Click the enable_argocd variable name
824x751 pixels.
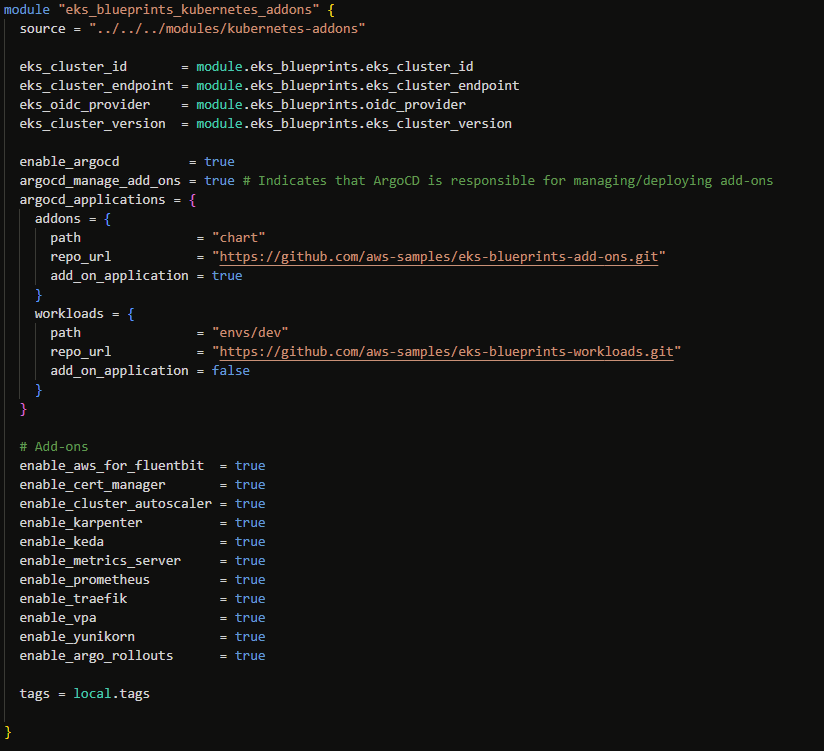[69, 162]
